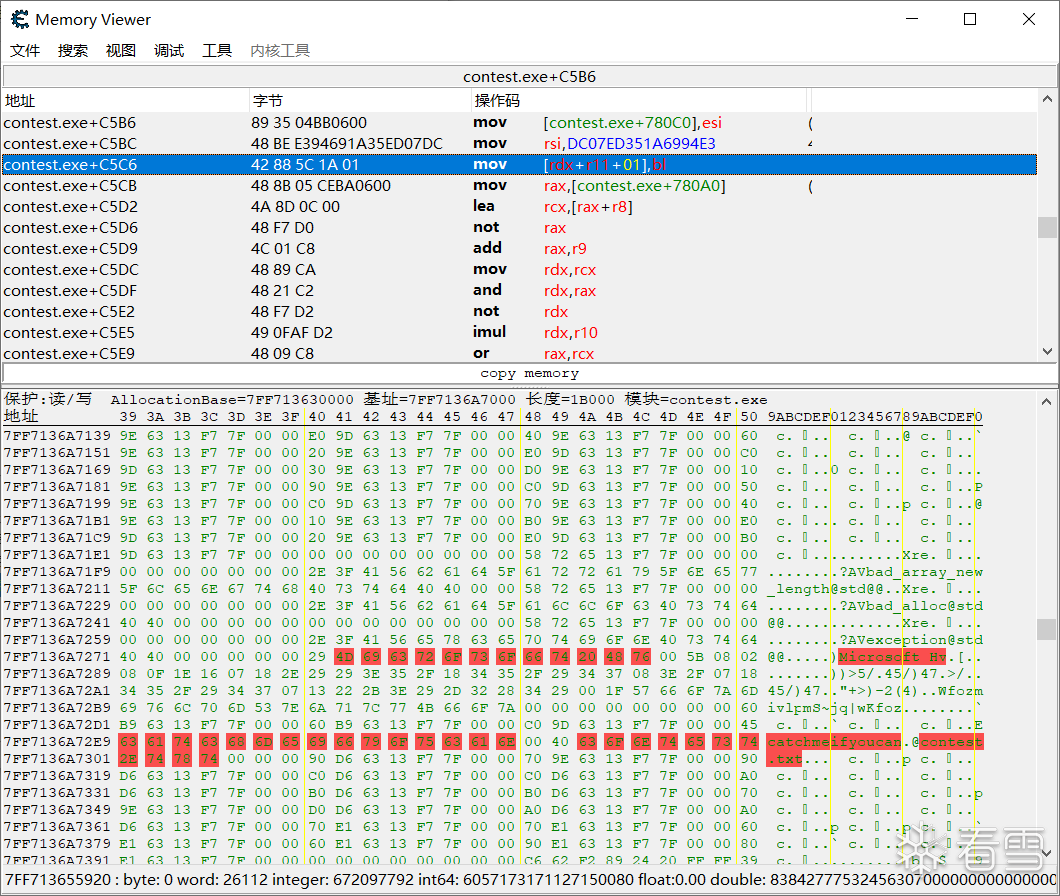1060x896 pixels.
Task: Close the Memory Viewer window
Action: click(1028, 19)
